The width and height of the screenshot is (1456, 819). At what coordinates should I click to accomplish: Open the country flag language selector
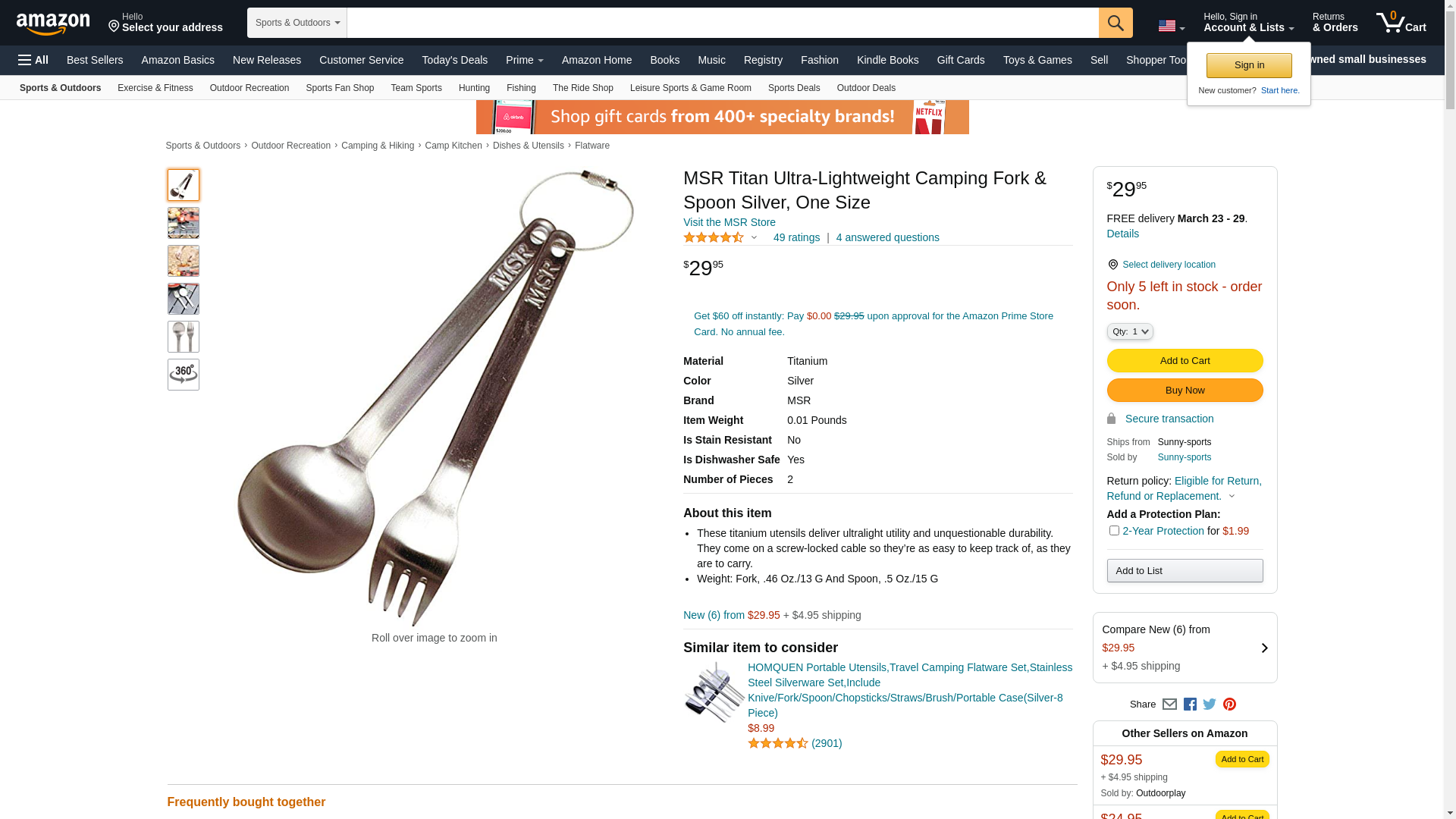pyautogui.click(x=1171, y=27)
